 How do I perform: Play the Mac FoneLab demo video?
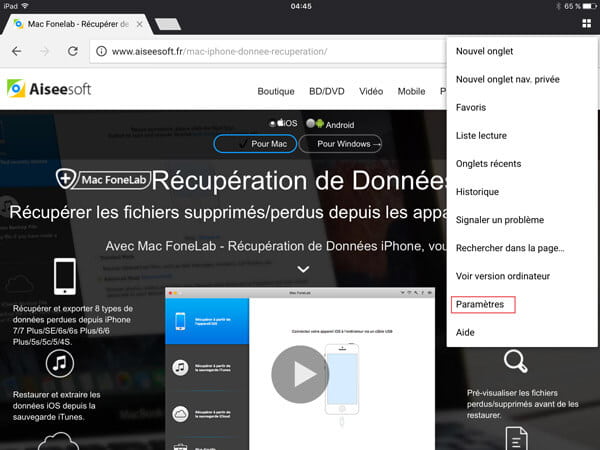300,374
